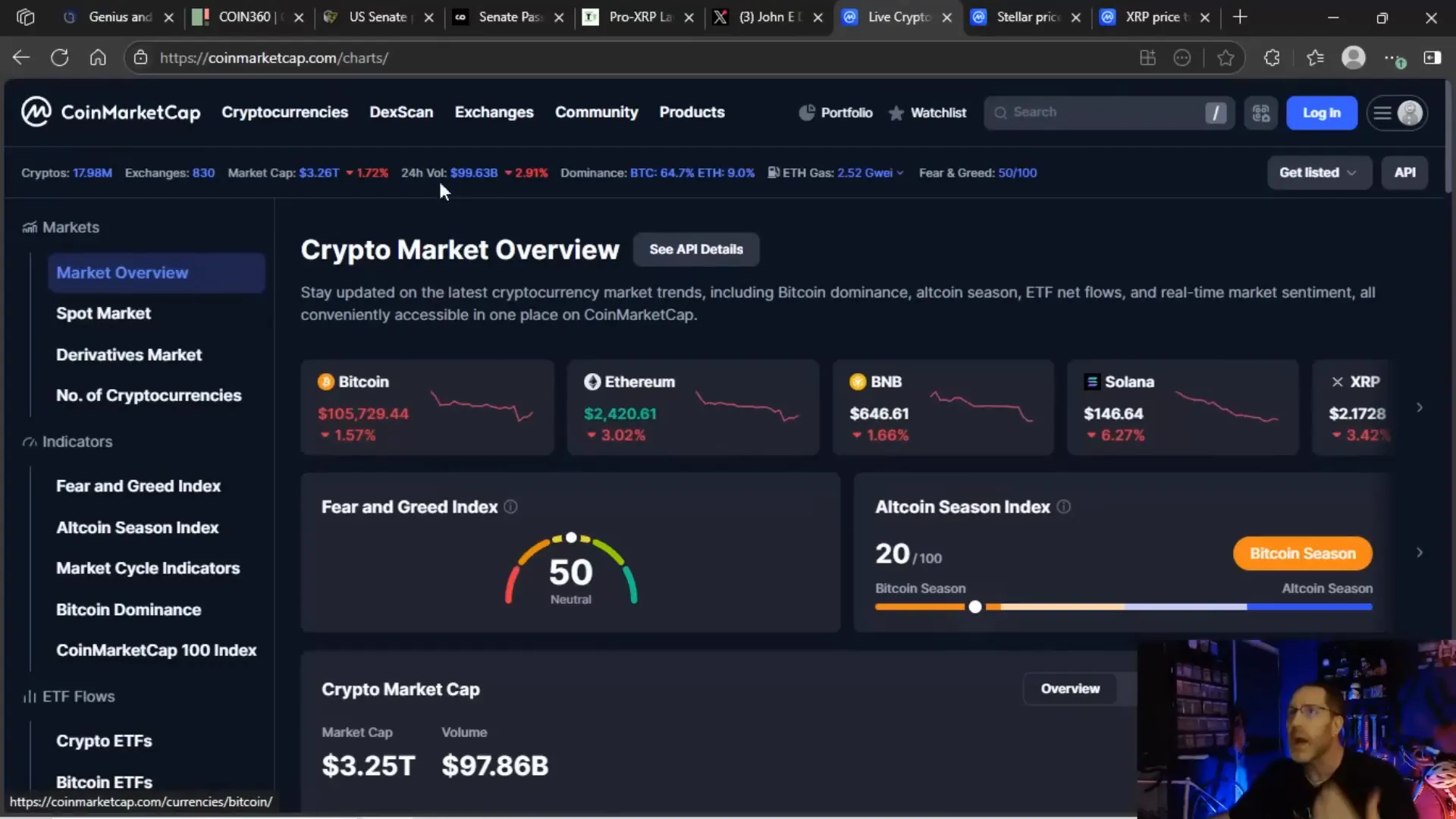The image size is (1456, 819).
Task: Open new browser tab plus
Action: pos(1240,17)
